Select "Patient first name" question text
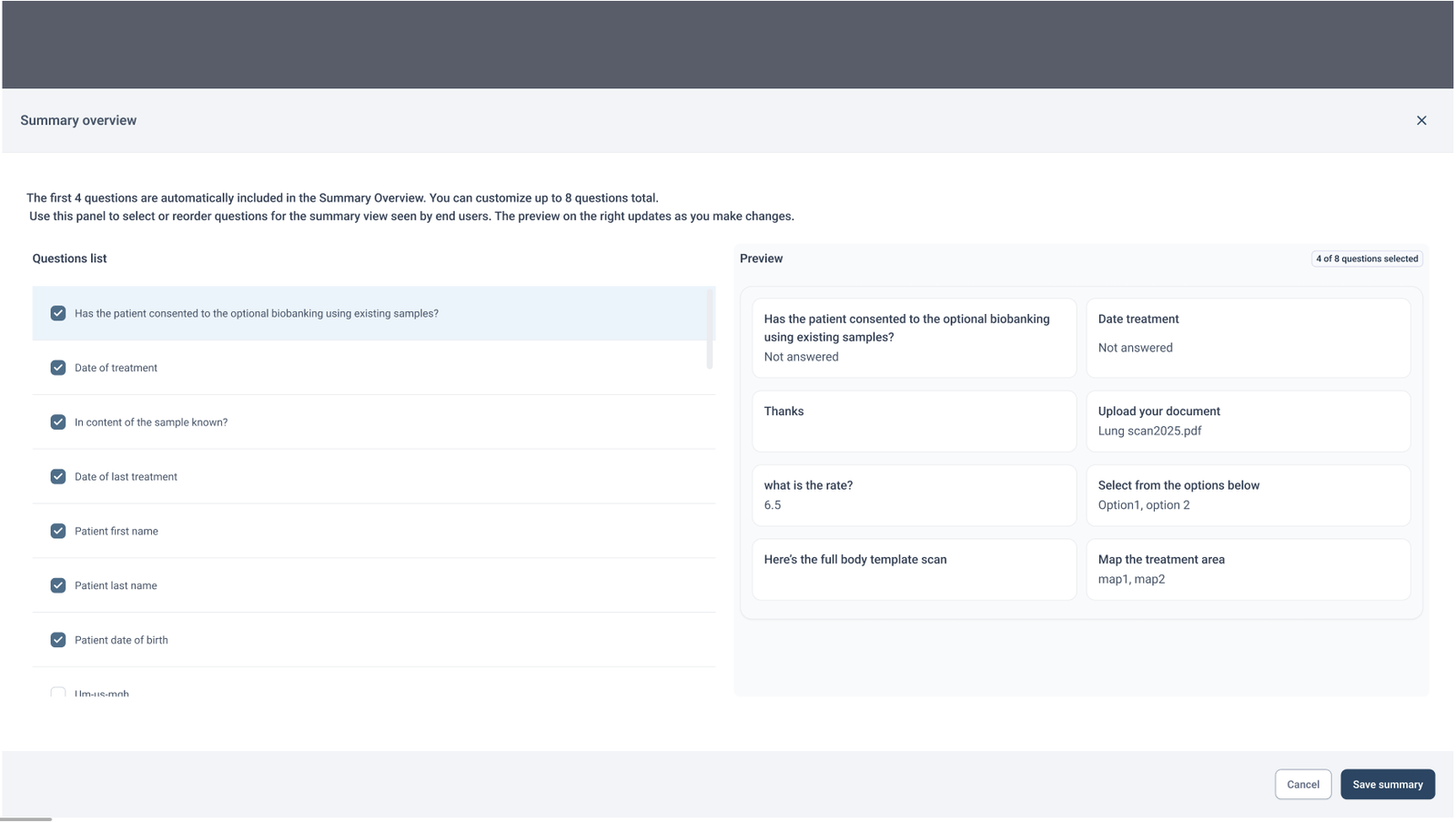1456x822 pixels. [116, 532]
